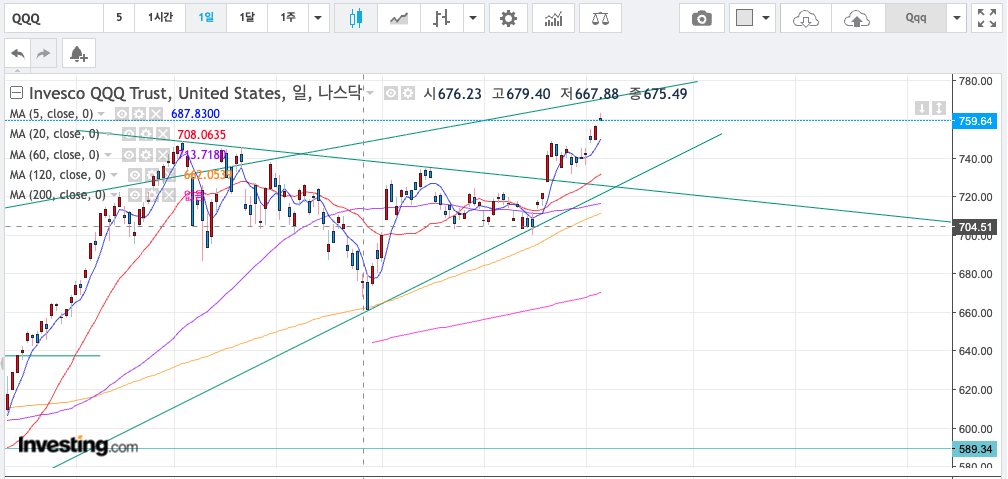Select the candlestick chart style icon
Viewport: 1008px width, 479px height.
tap(356, 19)
